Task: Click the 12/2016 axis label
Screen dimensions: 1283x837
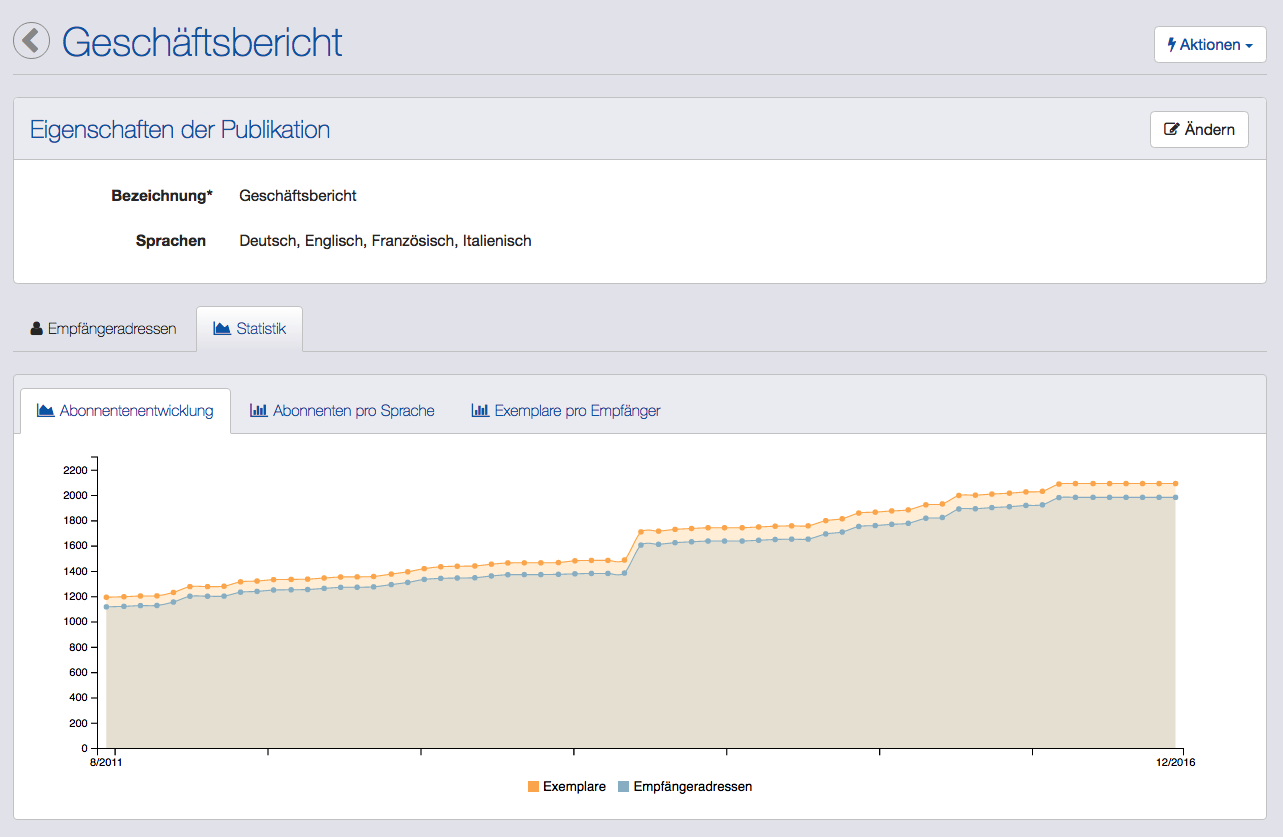Action: [1176, 762]
